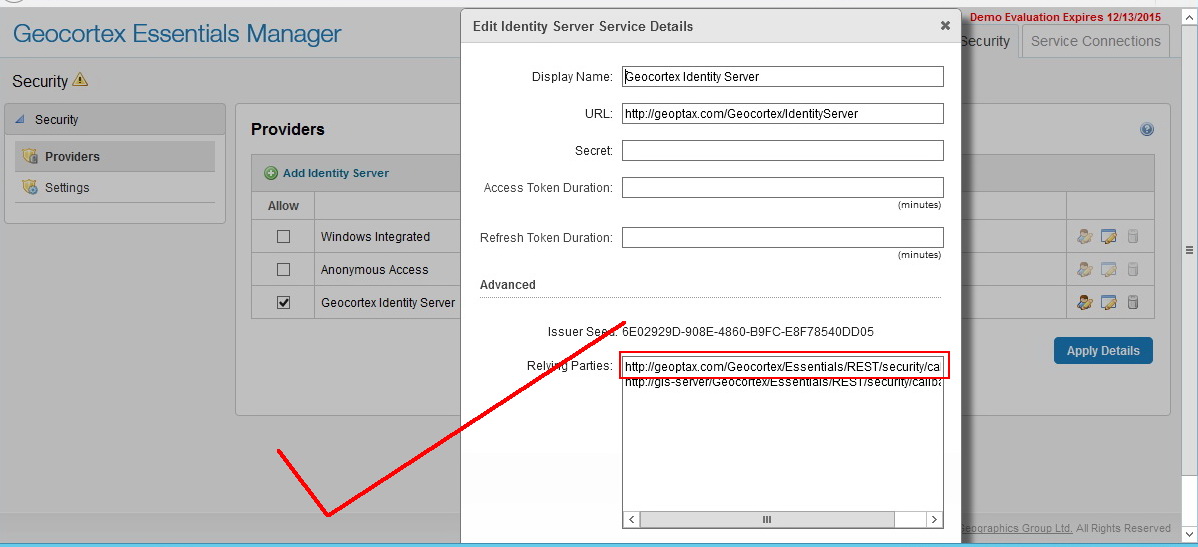
Task: Click the Geocortex Identity Server provider name
Action: point(388,303)
